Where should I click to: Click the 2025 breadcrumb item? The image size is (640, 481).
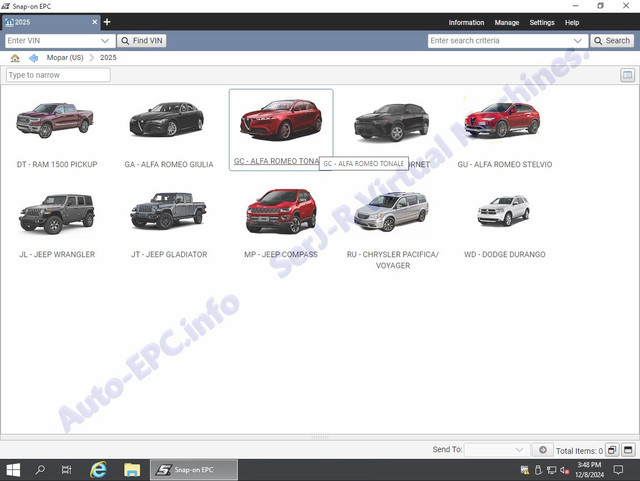click(x=108, y=58)
